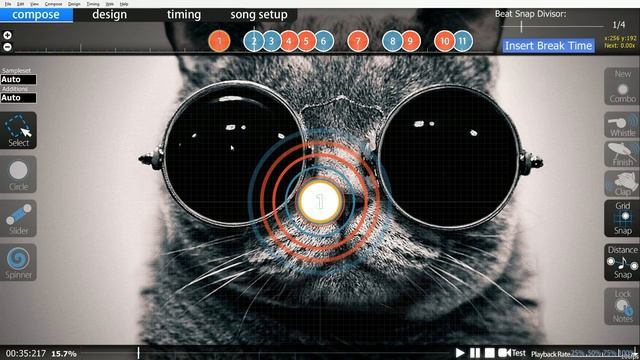Open the Help menu
640x360 pixels.
(124, 4)
